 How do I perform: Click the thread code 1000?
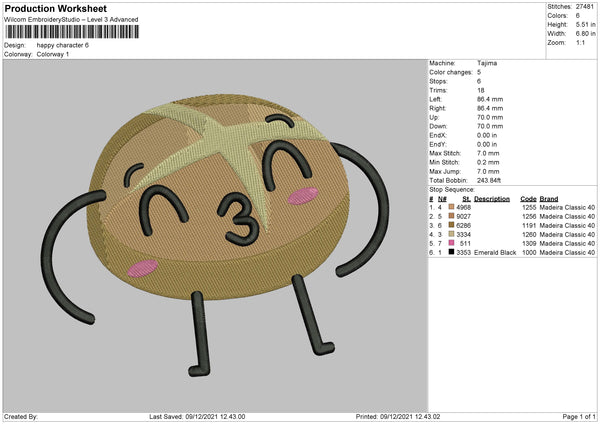[529, 253]
